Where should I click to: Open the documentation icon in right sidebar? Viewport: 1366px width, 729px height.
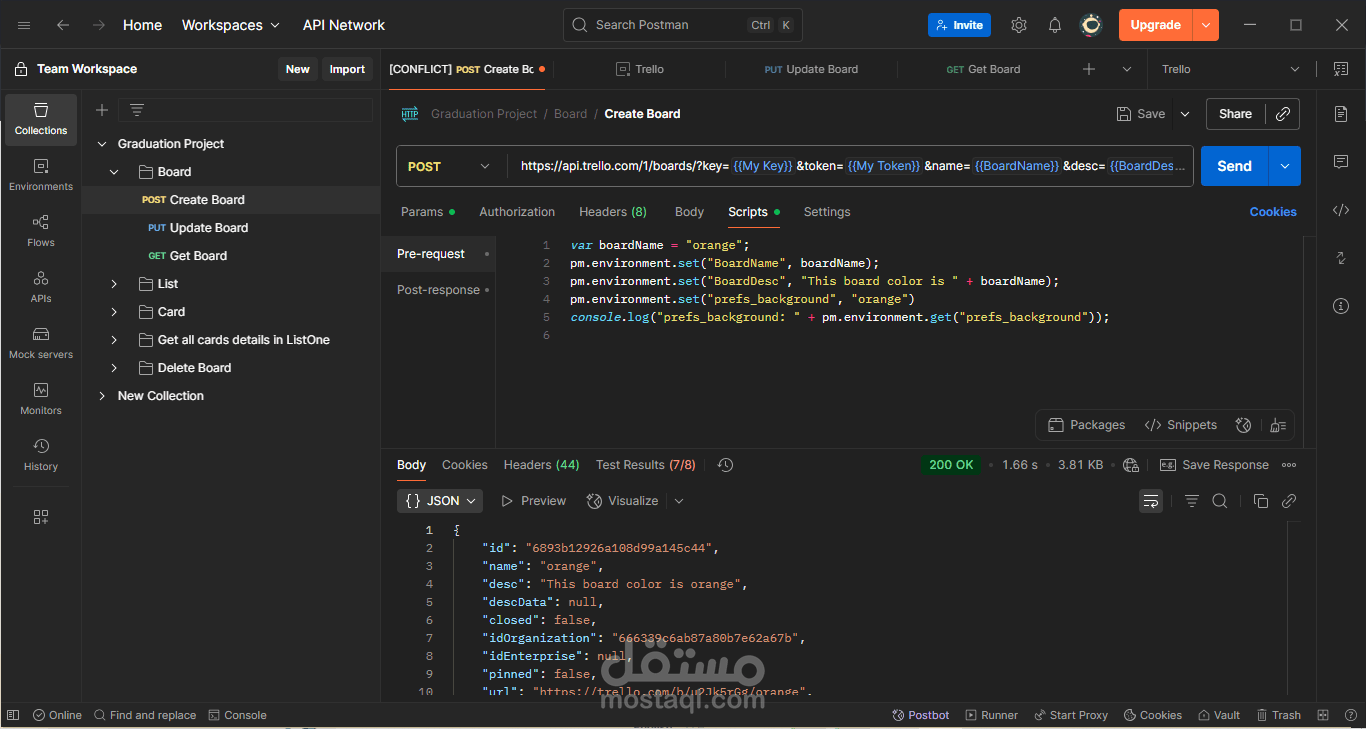[1341, 114]
